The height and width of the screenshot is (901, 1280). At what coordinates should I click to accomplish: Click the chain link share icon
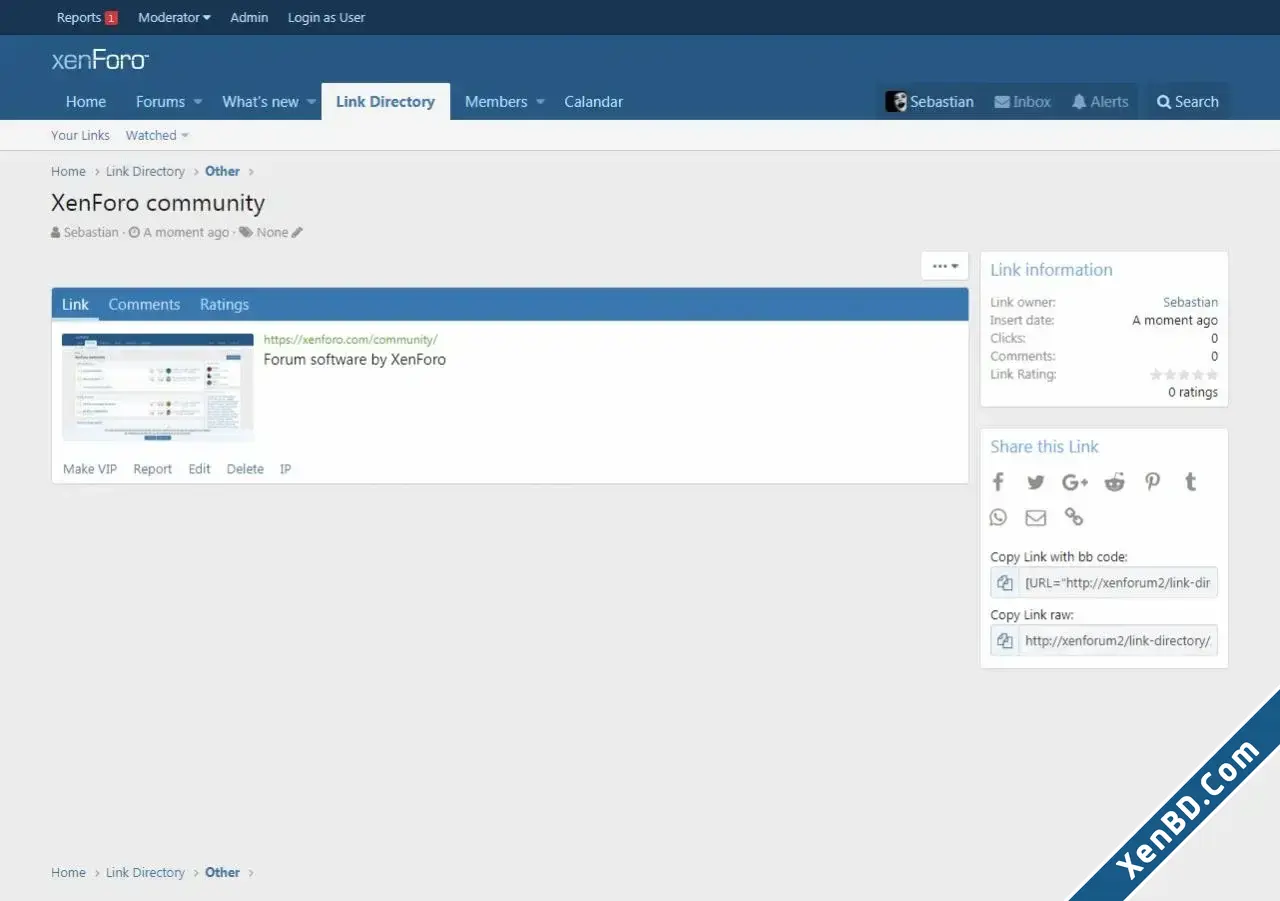1074,517
